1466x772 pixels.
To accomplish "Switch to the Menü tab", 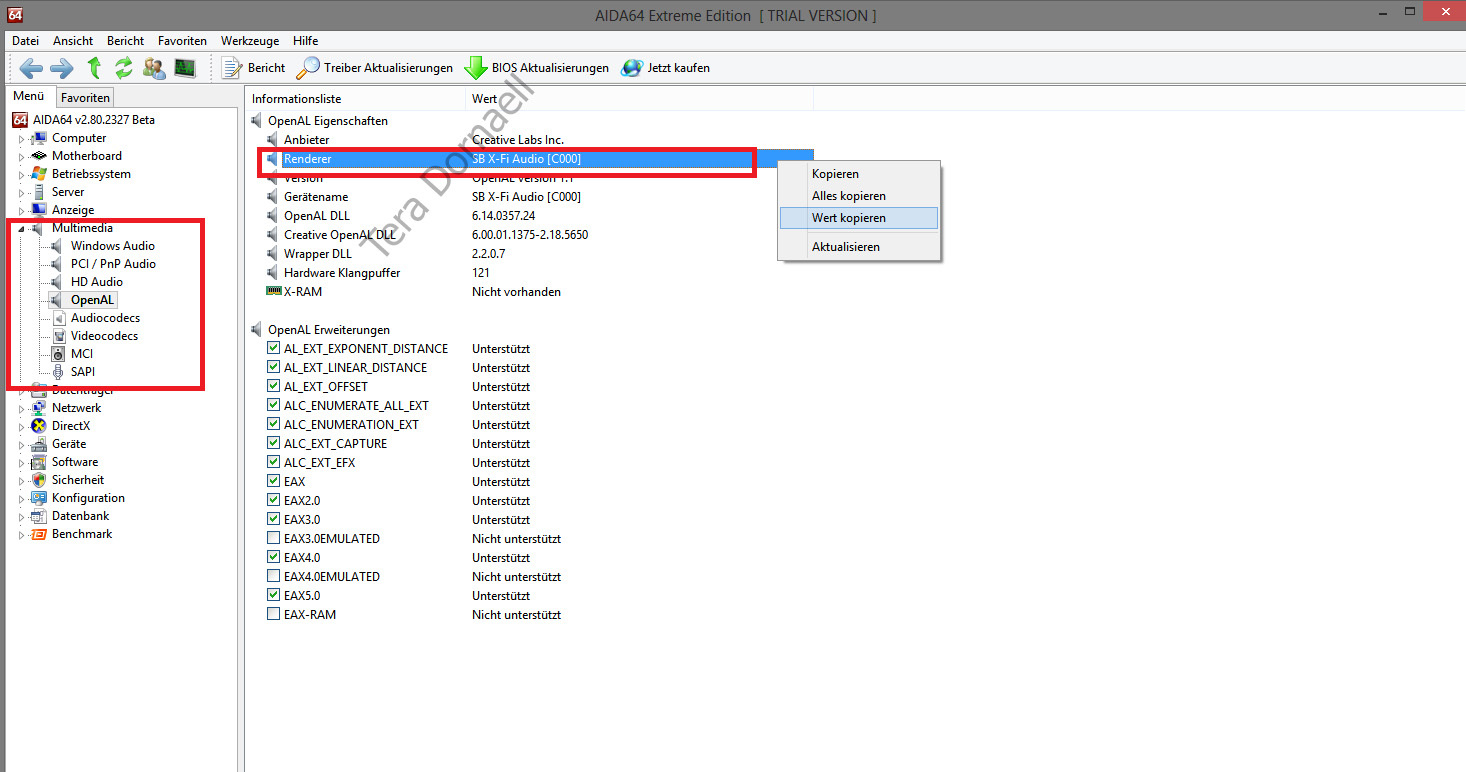I will click(x=29, y=96).
